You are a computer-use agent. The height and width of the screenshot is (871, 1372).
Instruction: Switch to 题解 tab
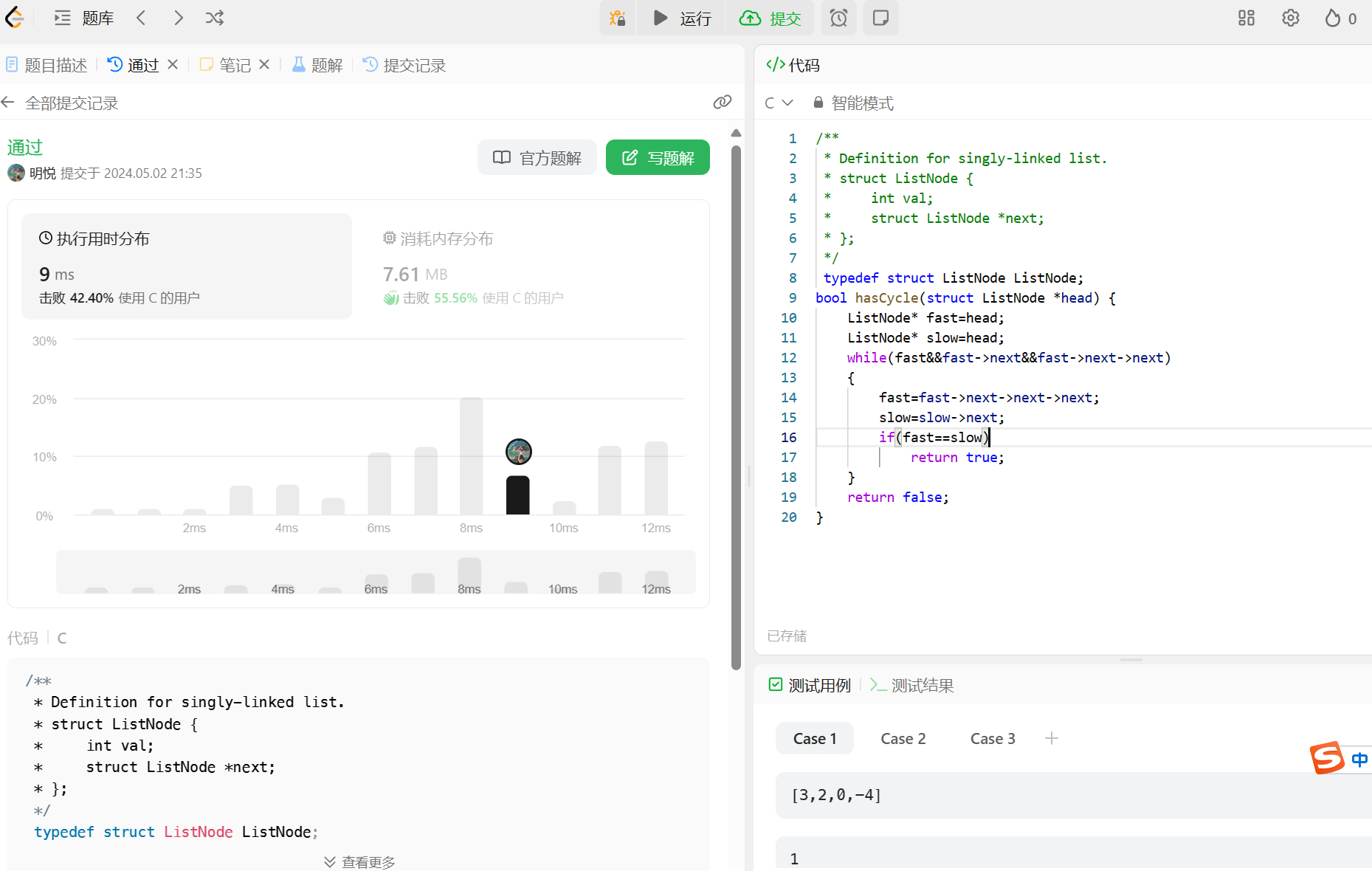click(x=318, y=65)
